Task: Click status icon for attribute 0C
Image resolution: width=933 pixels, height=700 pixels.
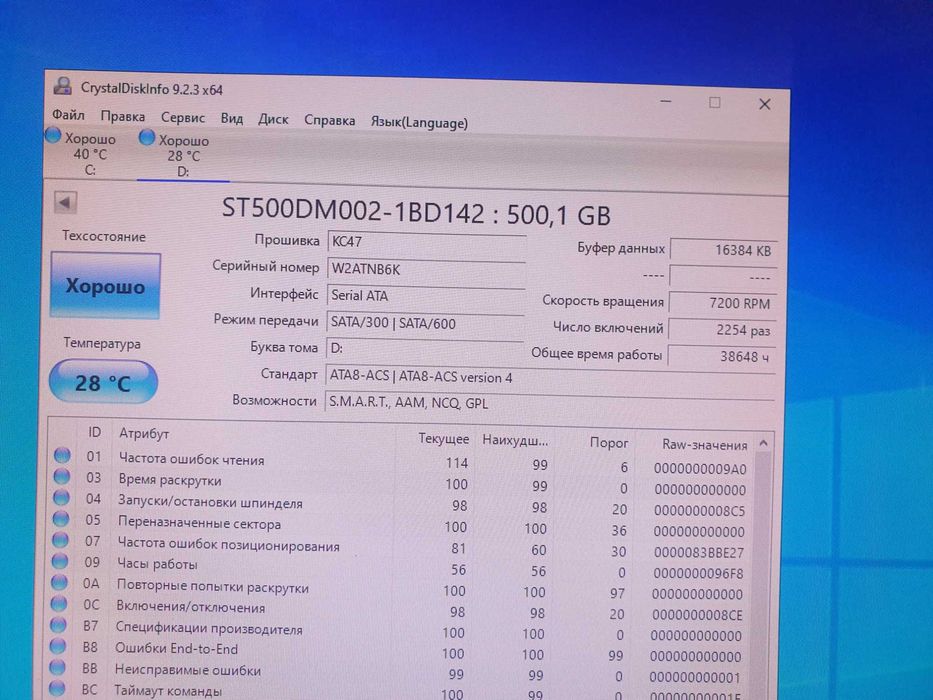Action: 58,603
